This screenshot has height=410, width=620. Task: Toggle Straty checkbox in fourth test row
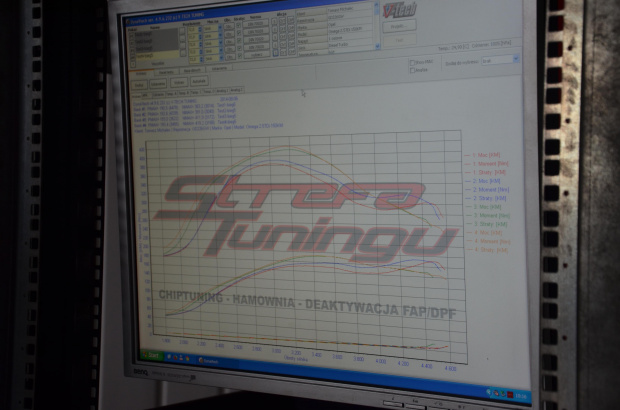(x=239, y=48)
